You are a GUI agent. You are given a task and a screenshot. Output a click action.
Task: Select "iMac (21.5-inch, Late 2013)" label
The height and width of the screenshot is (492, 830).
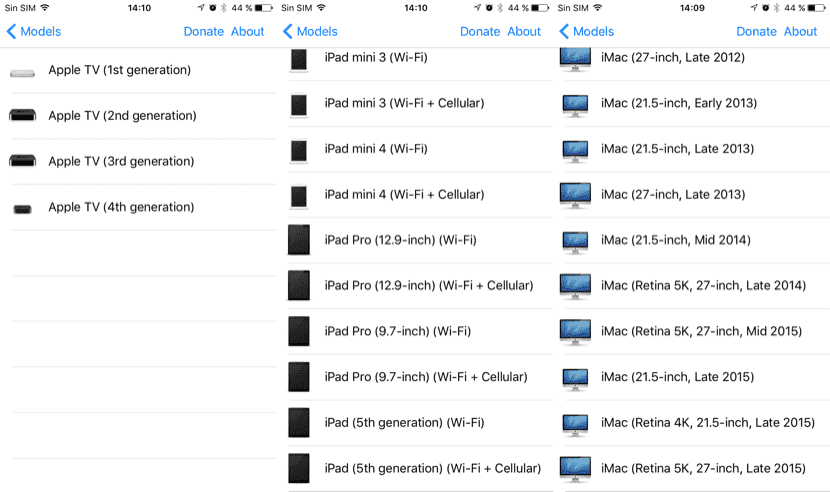[678, 149]
